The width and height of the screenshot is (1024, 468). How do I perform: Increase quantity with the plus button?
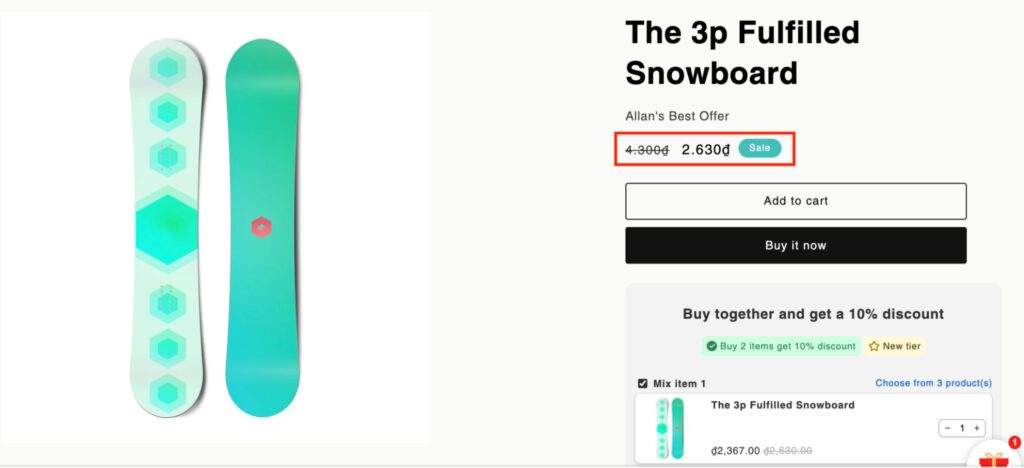pyautogui.click(x=977, y=428)
